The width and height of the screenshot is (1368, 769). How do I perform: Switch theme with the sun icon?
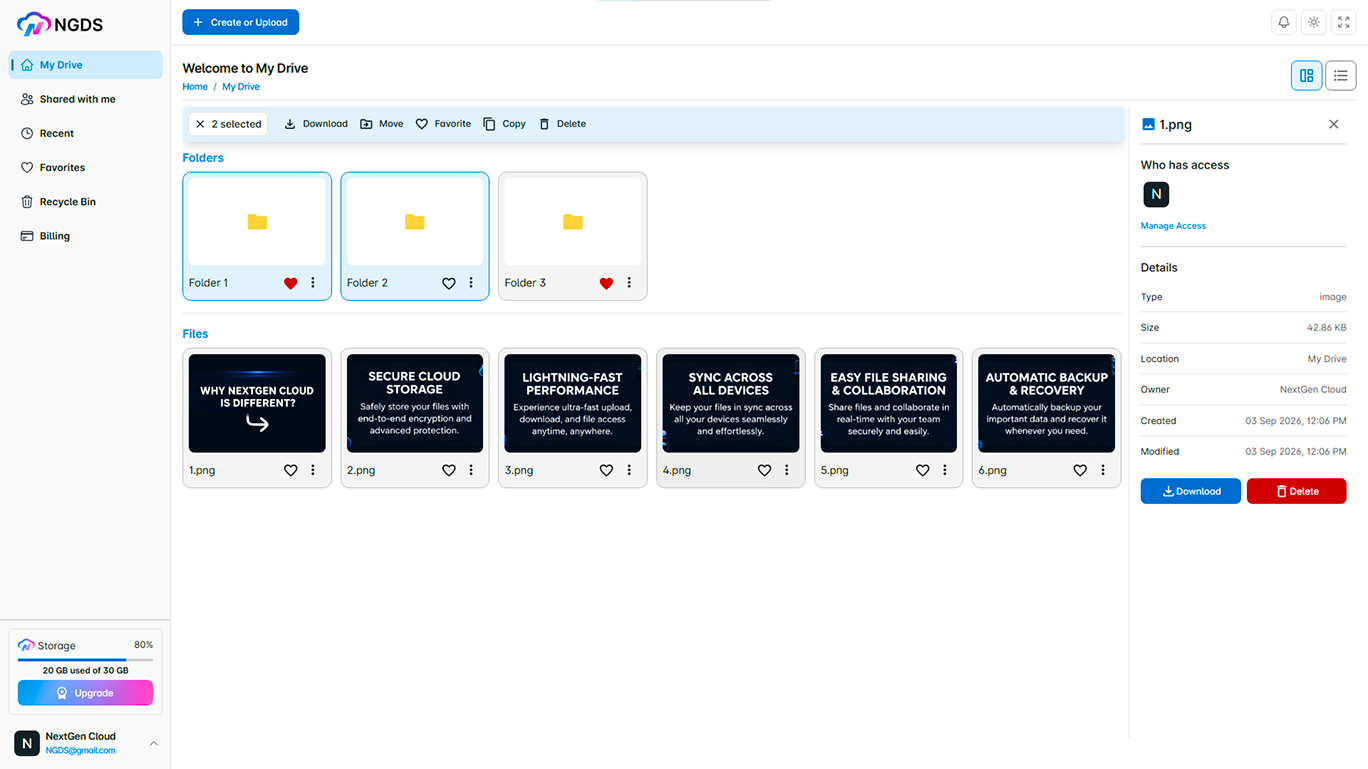pyautogui.click(x=1314, y=22)
